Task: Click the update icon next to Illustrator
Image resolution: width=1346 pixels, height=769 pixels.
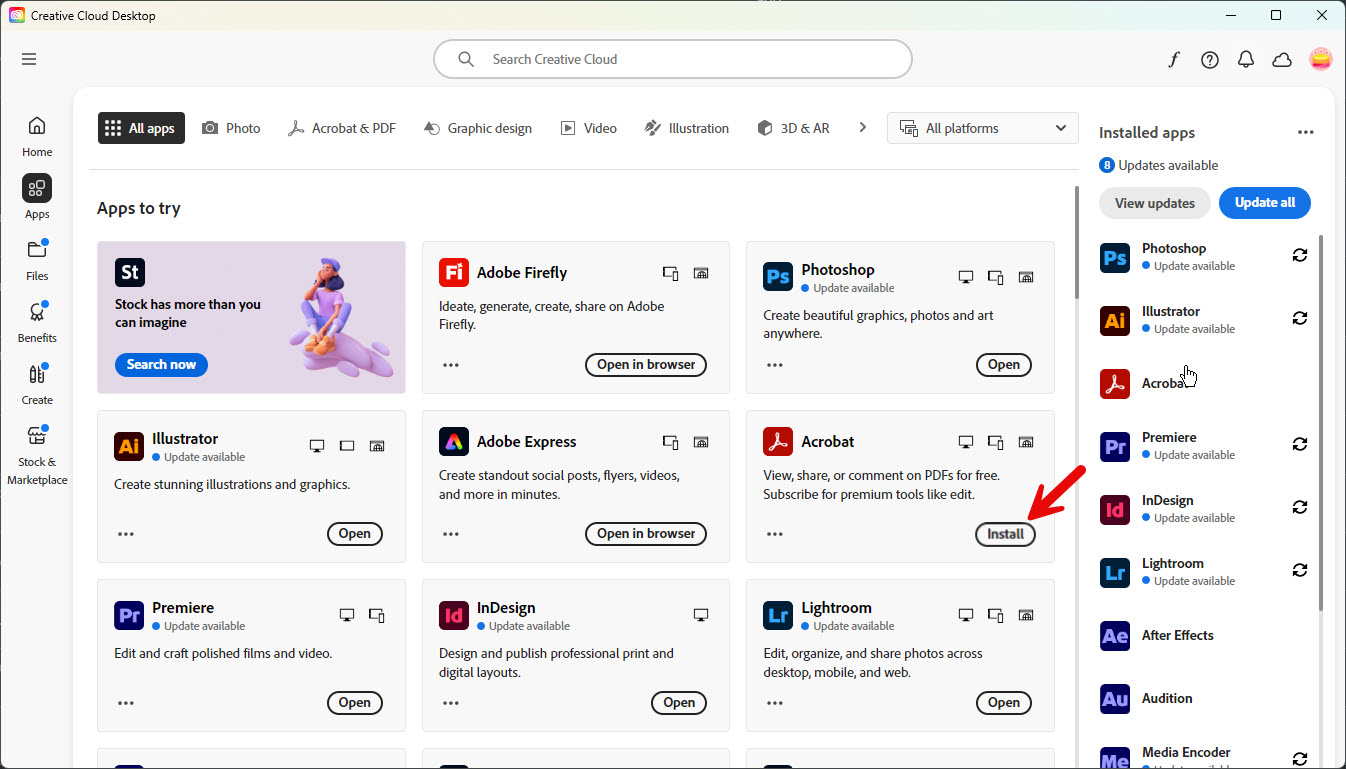Action: pos(1300,318)
